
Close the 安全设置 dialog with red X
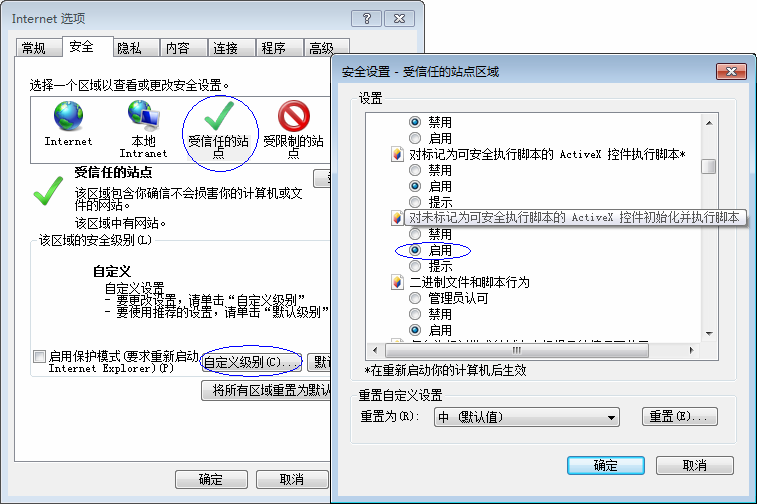(x=731, y=71)
